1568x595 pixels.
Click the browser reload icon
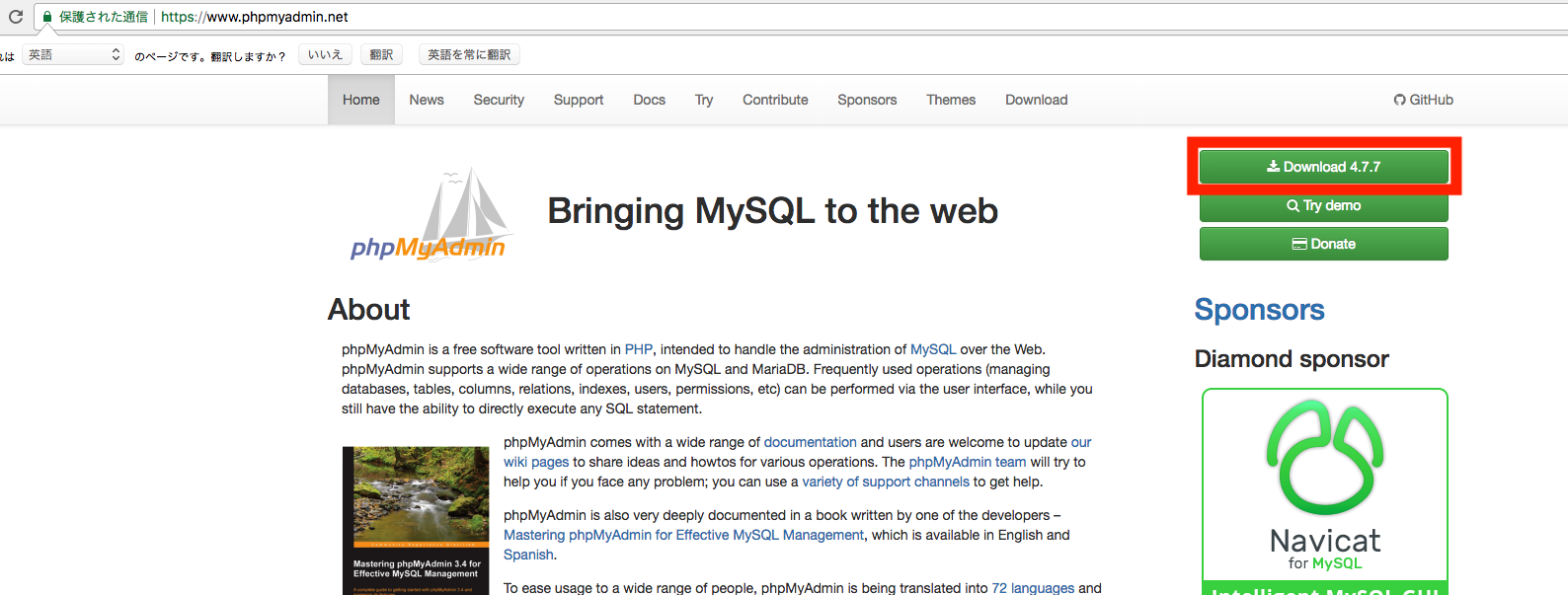coord(15,17)
